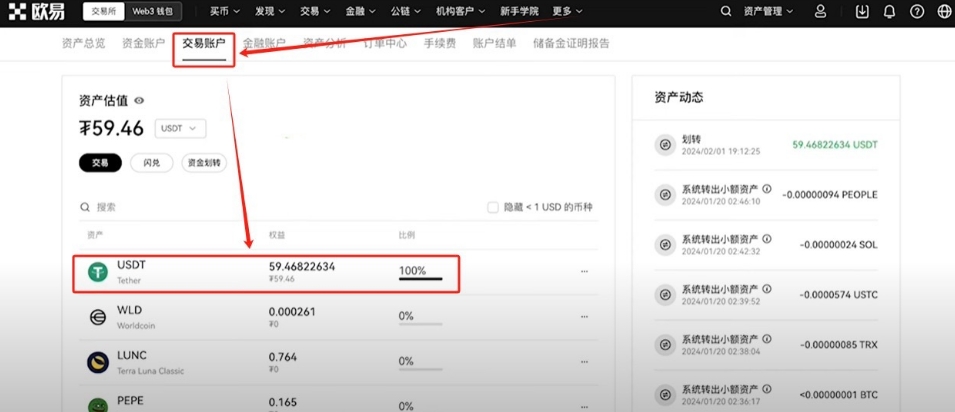The image size is (955, 412).
Task: Click the 闪兑 button
Action: tap(152, 163)
